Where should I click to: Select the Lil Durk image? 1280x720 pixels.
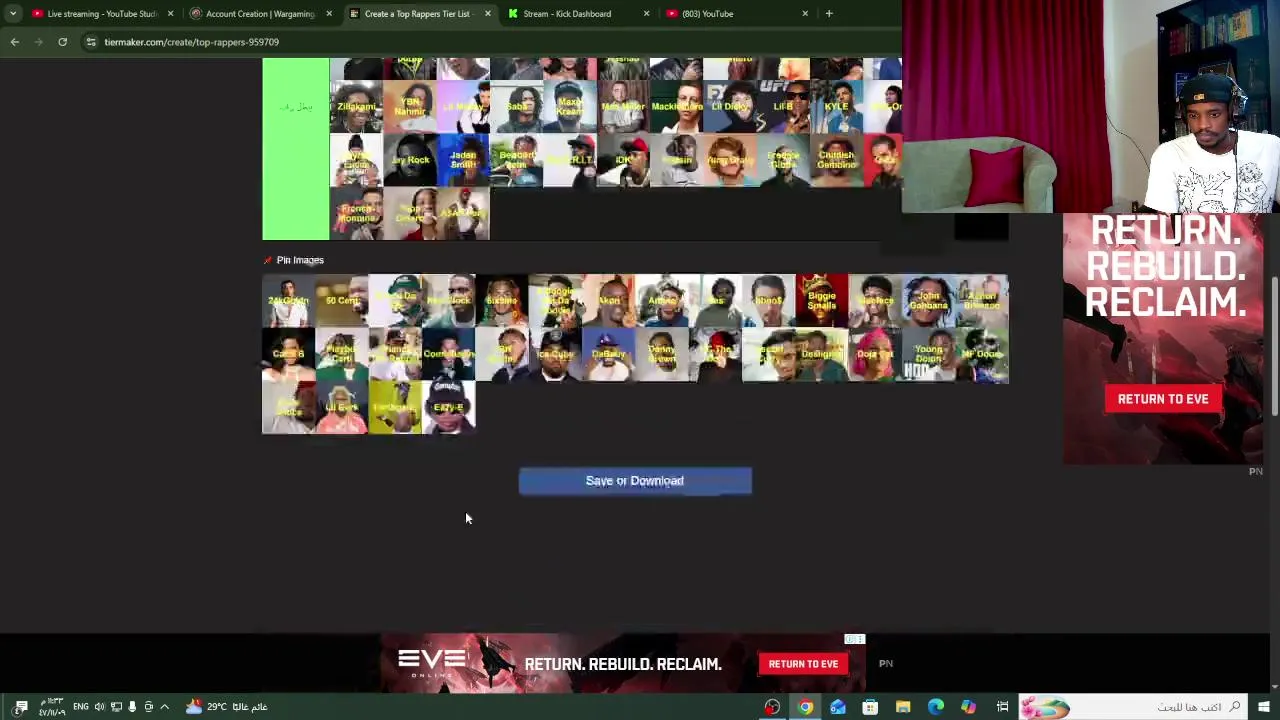pos(342,408)
